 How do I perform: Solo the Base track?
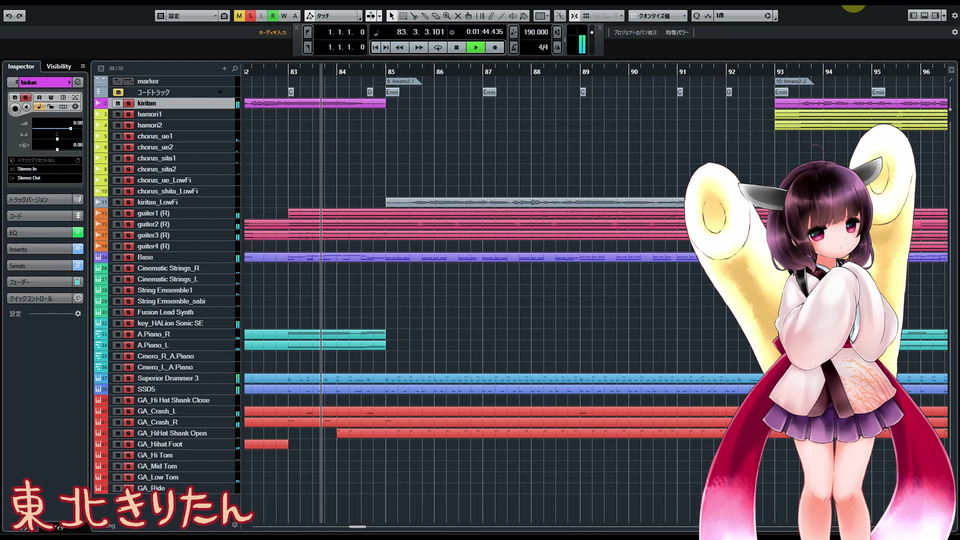tap(129, 258)
